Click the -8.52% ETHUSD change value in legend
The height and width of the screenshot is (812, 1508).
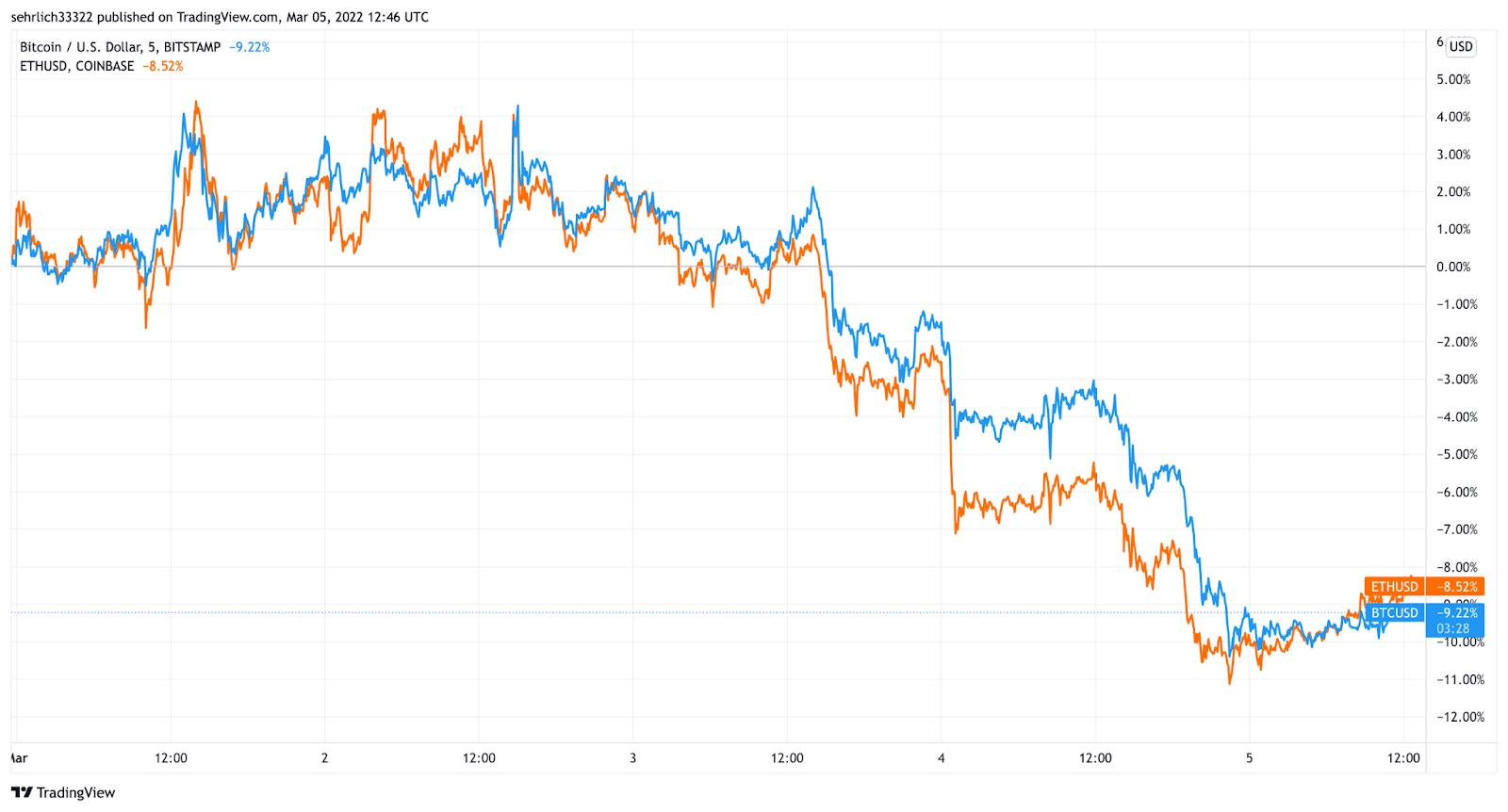[162, 67]
